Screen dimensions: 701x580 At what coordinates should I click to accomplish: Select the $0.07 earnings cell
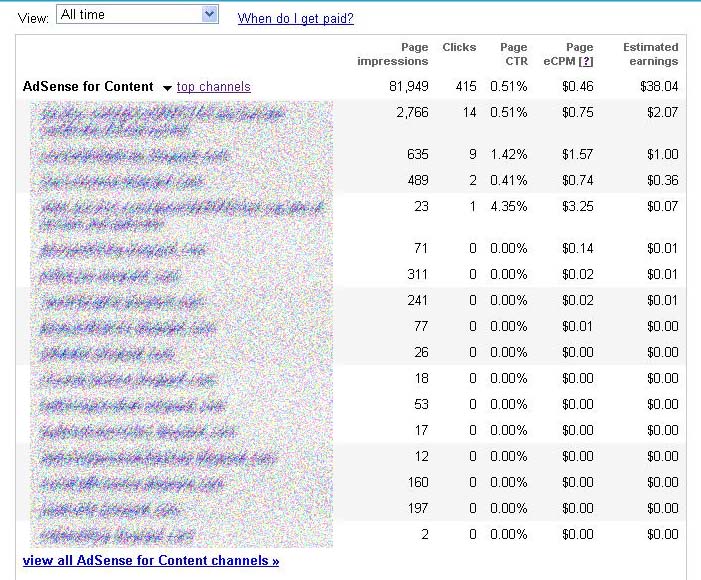pos(663,206)
